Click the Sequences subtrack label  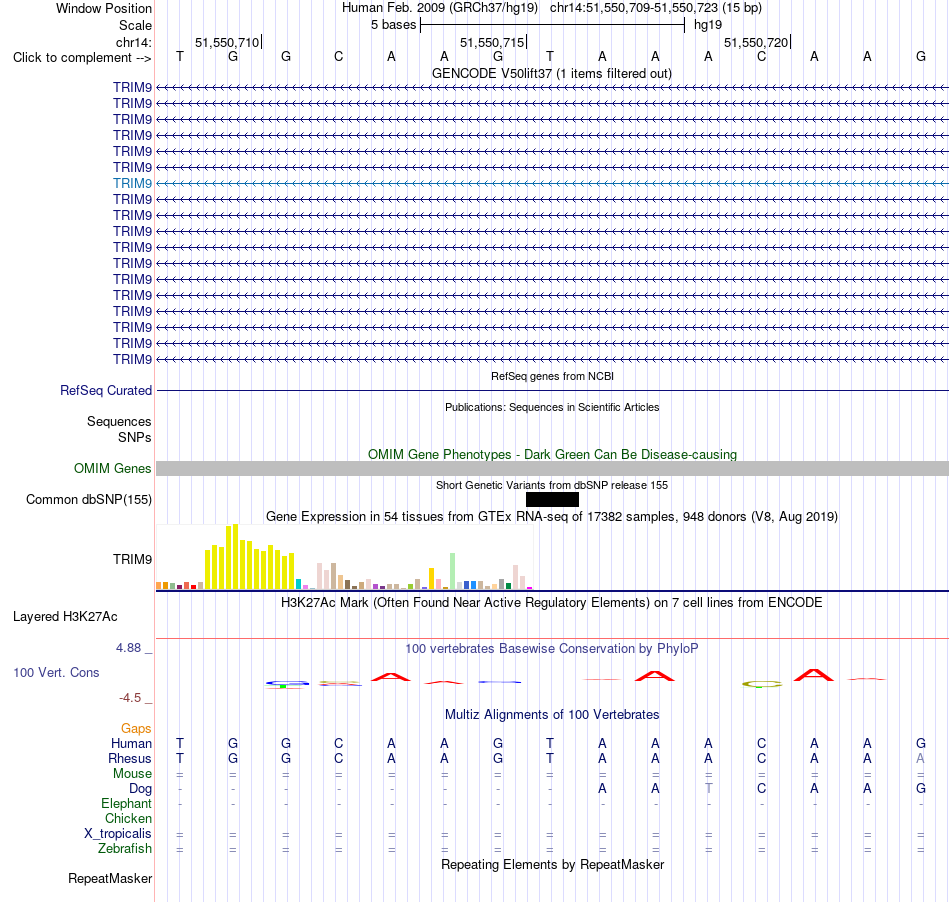tap(119, 422)
